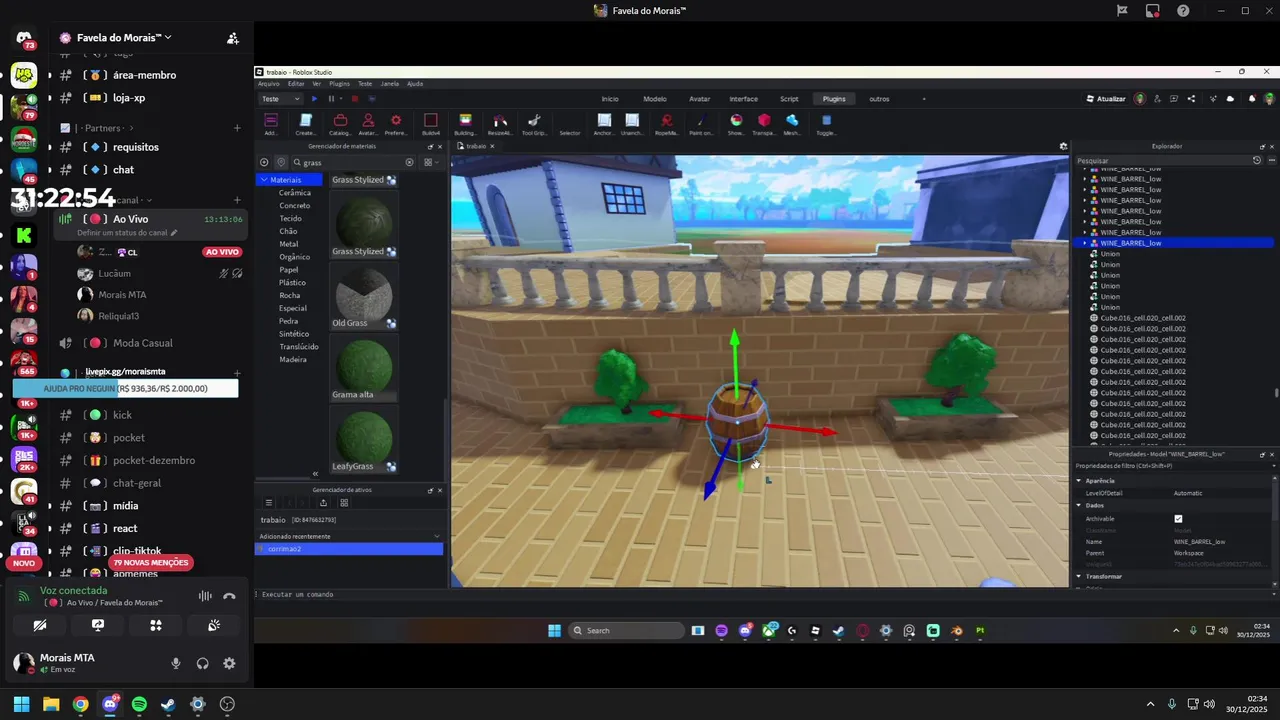
Task: Toggle Discord headphones deafen
Action: click(x=203, y=663)
